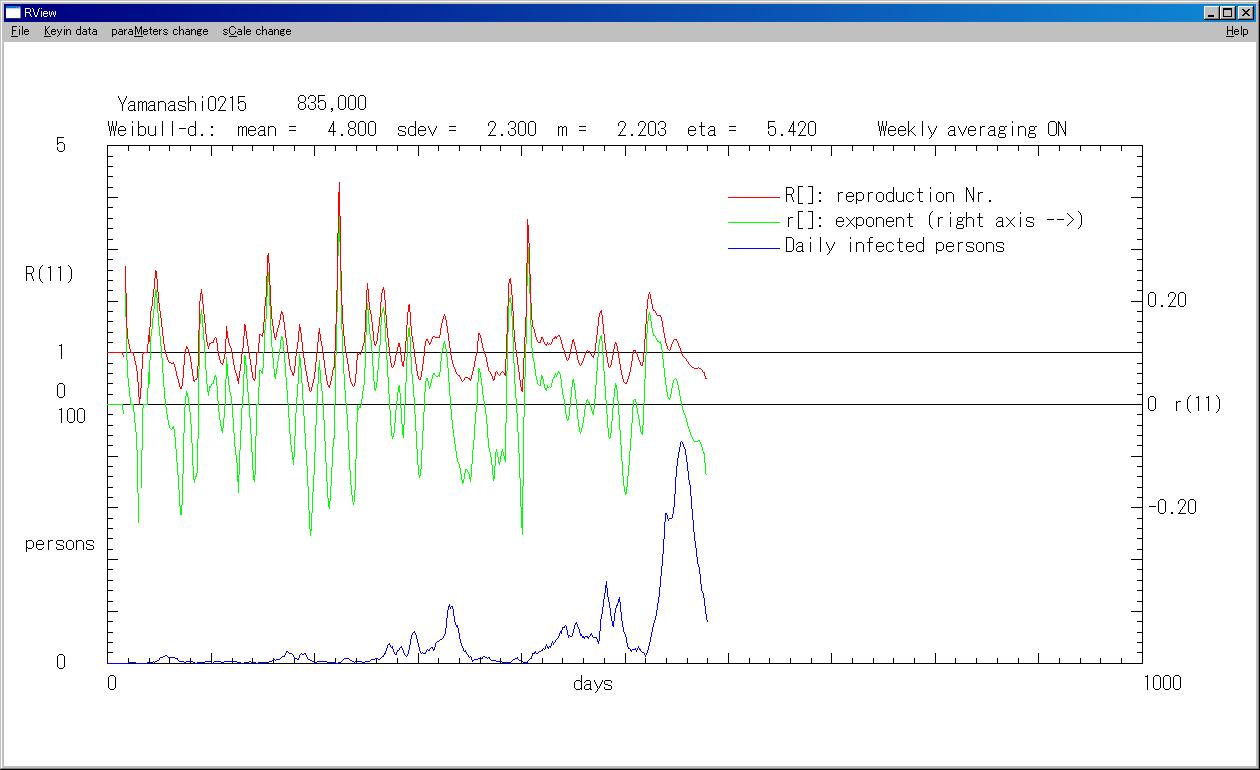Click the green legend line for exponent
This screenshot has height=770, width=1260.
coord(753,221)
